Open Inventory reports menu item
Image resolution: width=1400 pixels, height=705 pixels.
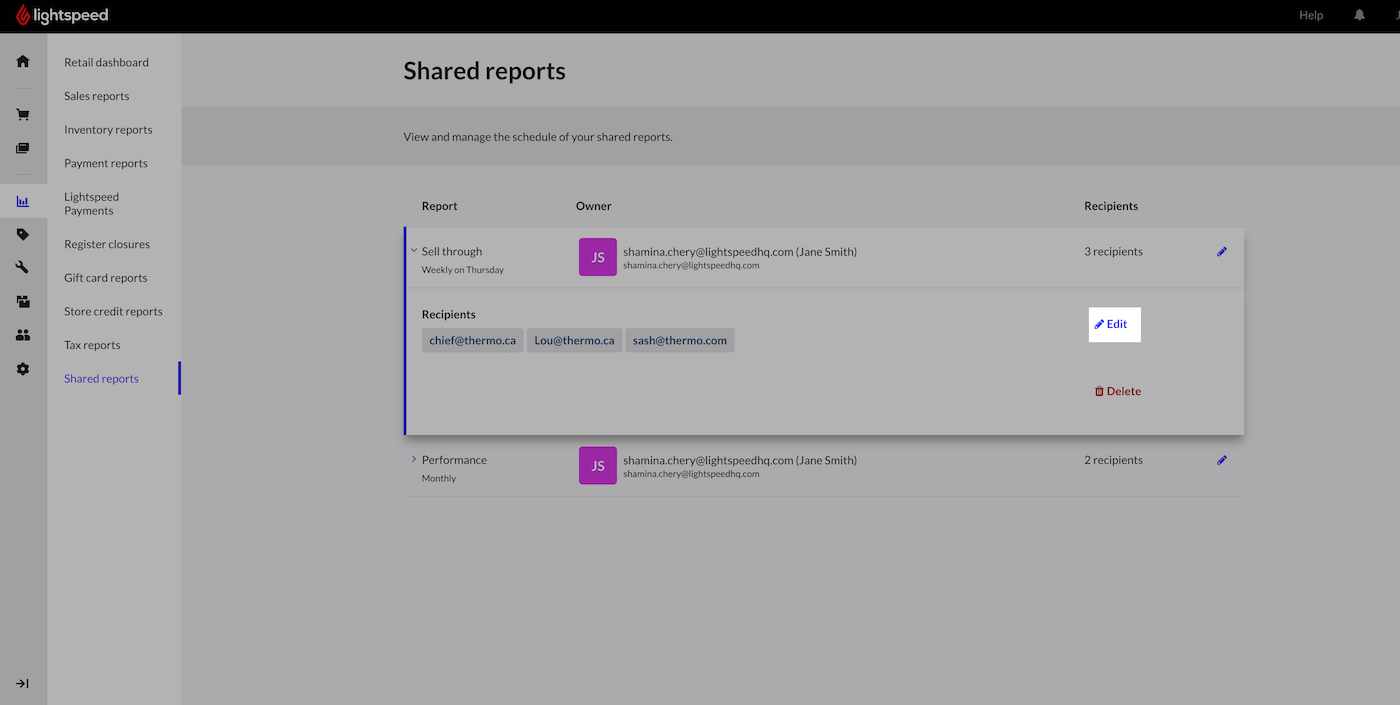tap(108, 129)
